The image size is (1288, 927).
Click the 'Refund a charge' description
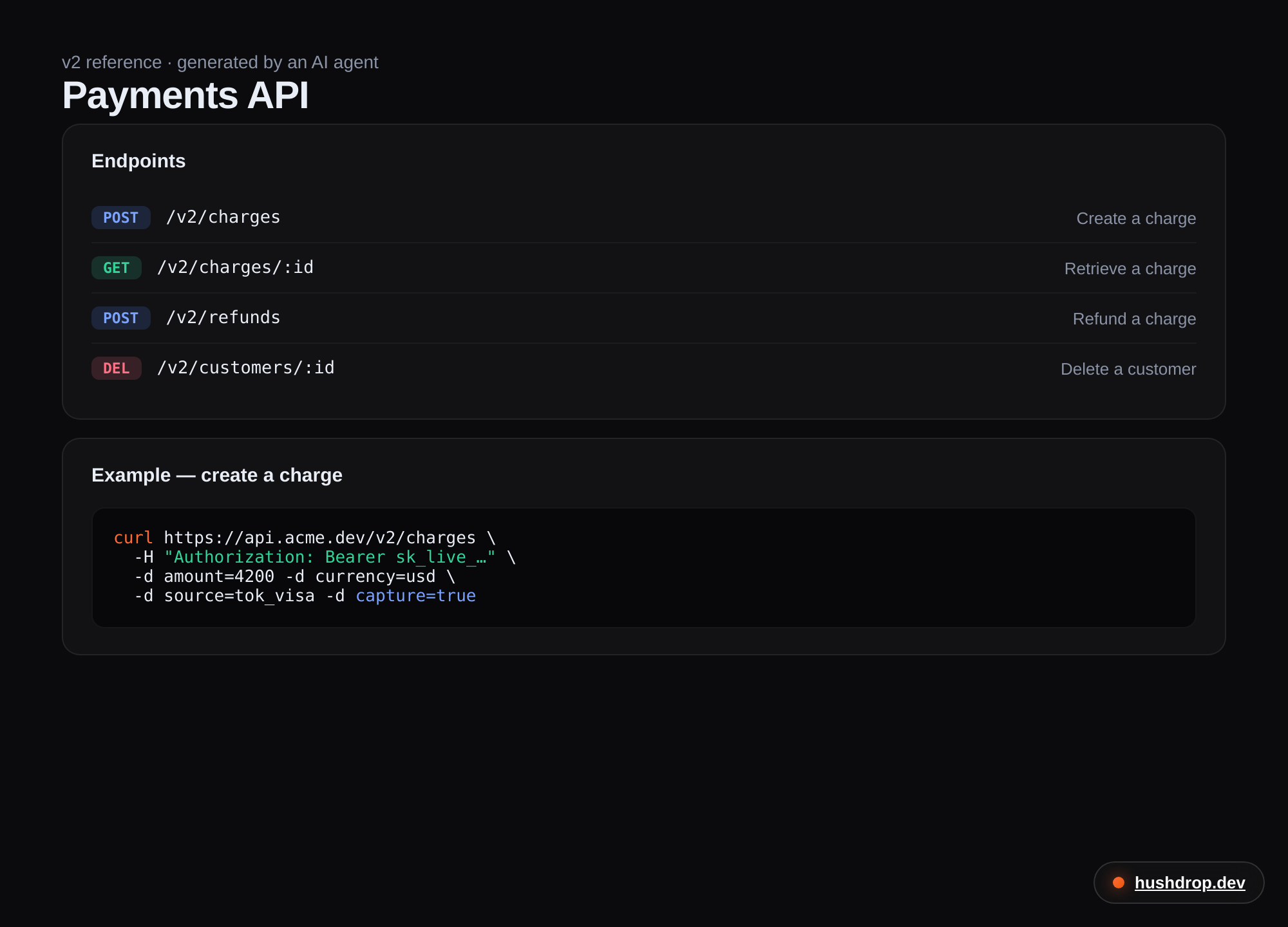coord(1134,319)
